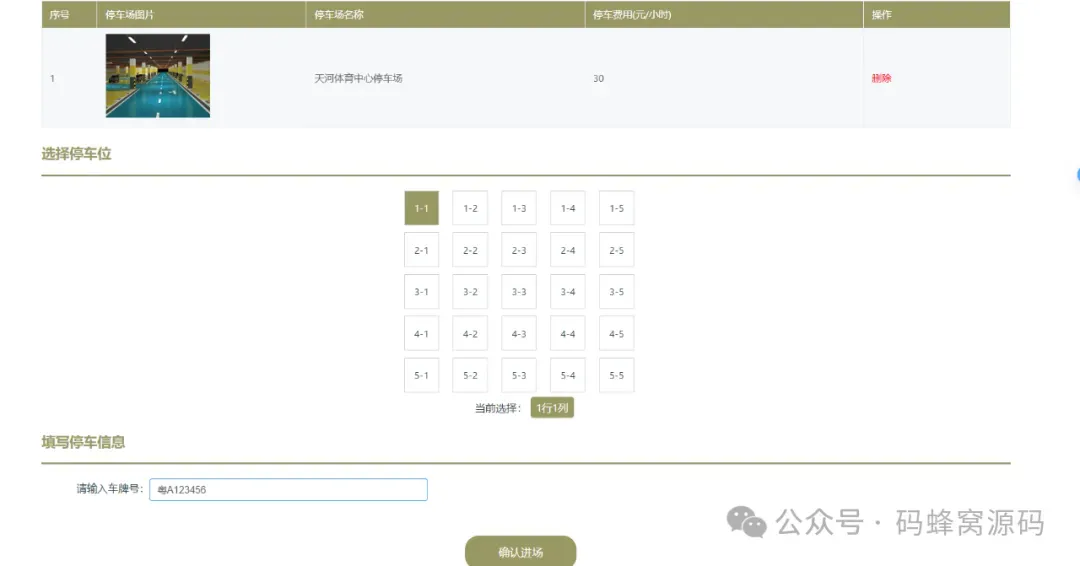Select parking spot 4-2
Image resolution: width=1080 pixels, height=566 pixels.
tap(470, 334)
